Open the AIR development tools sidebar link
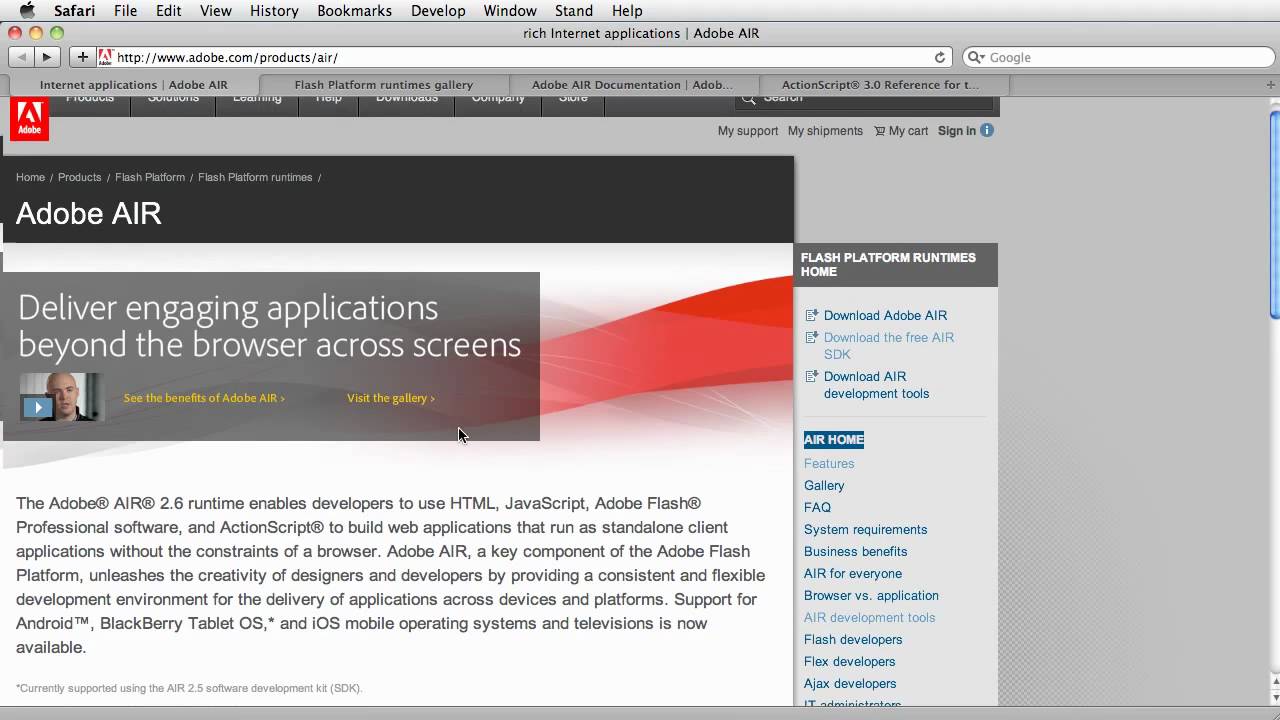The height and width of the screenshot is (720, 1280). coord(869,618)
